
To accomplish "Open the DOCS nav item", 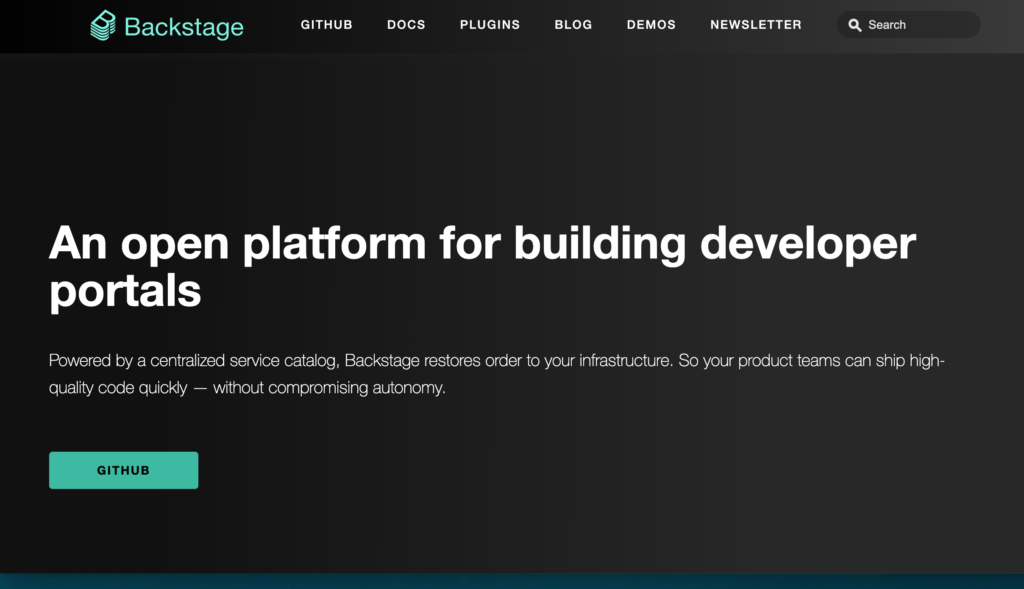I will click(406, 25).
